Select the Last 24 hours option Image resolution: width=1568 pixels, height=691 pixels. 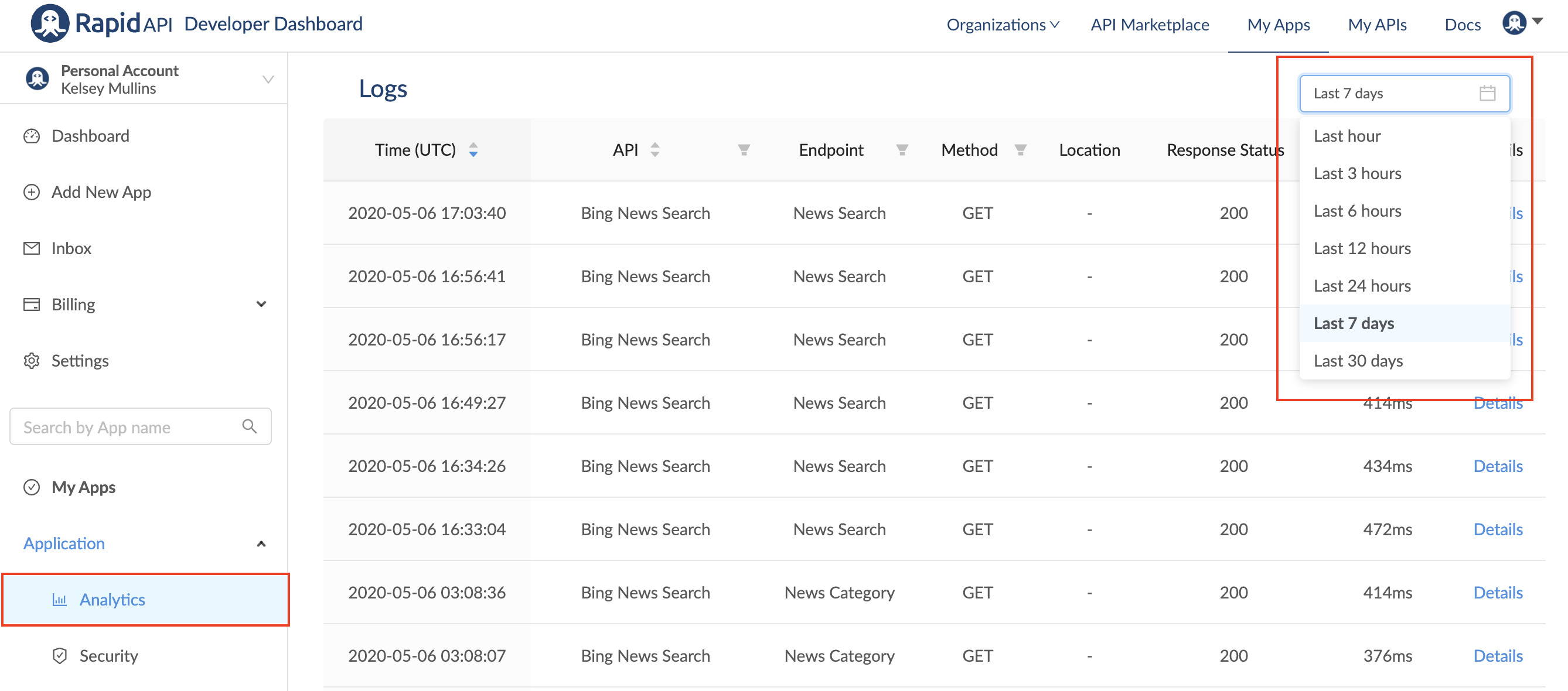point(1362,286)
